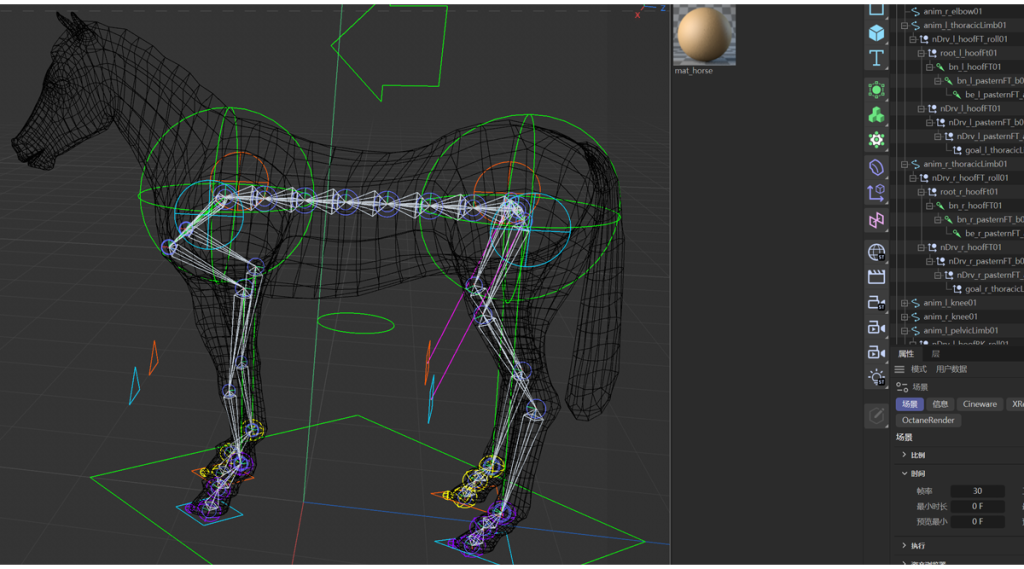The width and height of the screenshot is (1024, 569).
Task: Open the green cloner generator icon
Action: tap(876, 115)
